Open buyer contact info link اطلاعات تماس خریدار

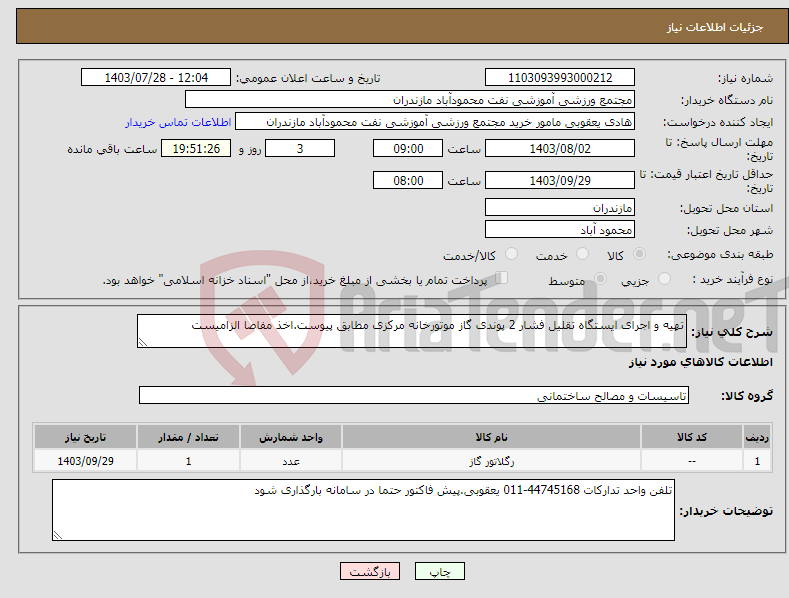(x=178, y=122)
